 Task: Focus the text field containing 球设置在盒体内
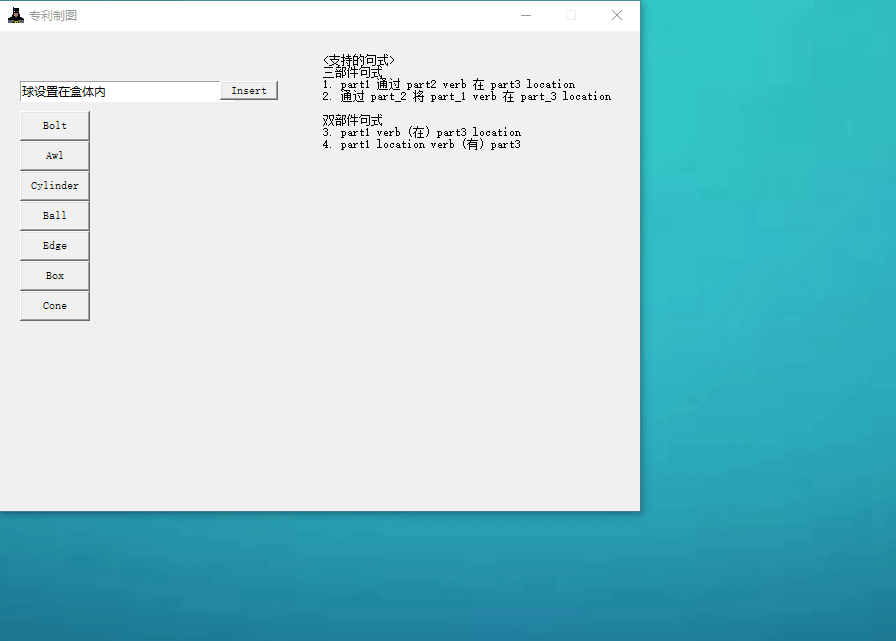pyautogui.click(x=119, y=92)
